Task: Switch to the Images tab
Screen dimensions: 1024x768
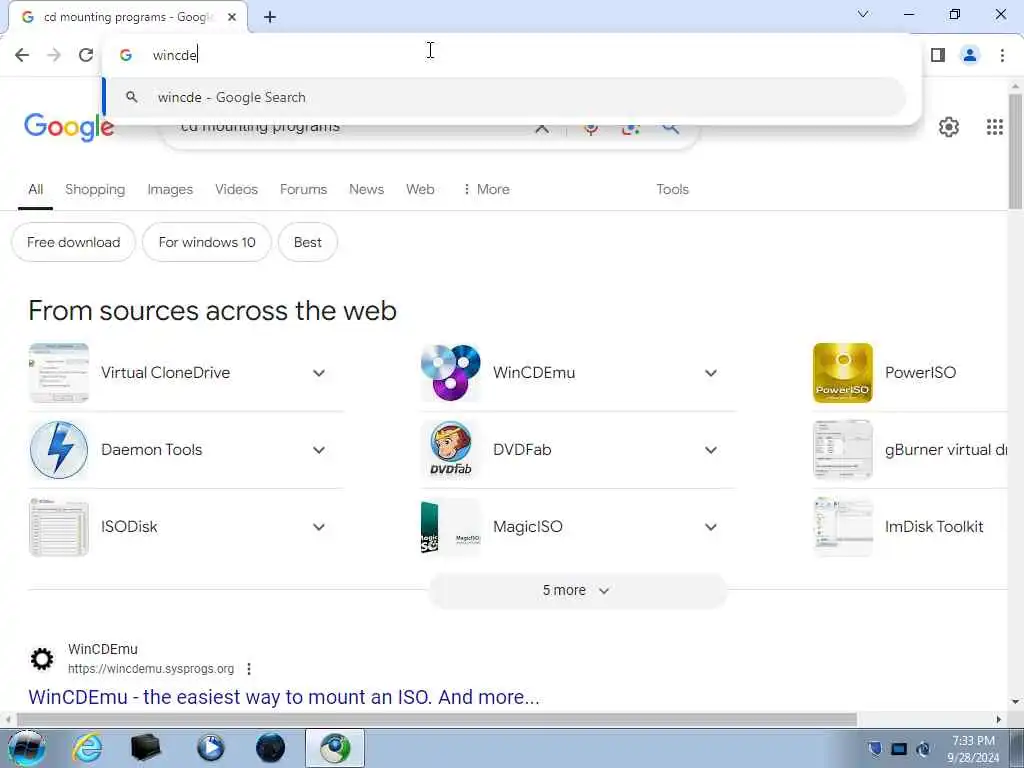Action: (x=170, y=189)
